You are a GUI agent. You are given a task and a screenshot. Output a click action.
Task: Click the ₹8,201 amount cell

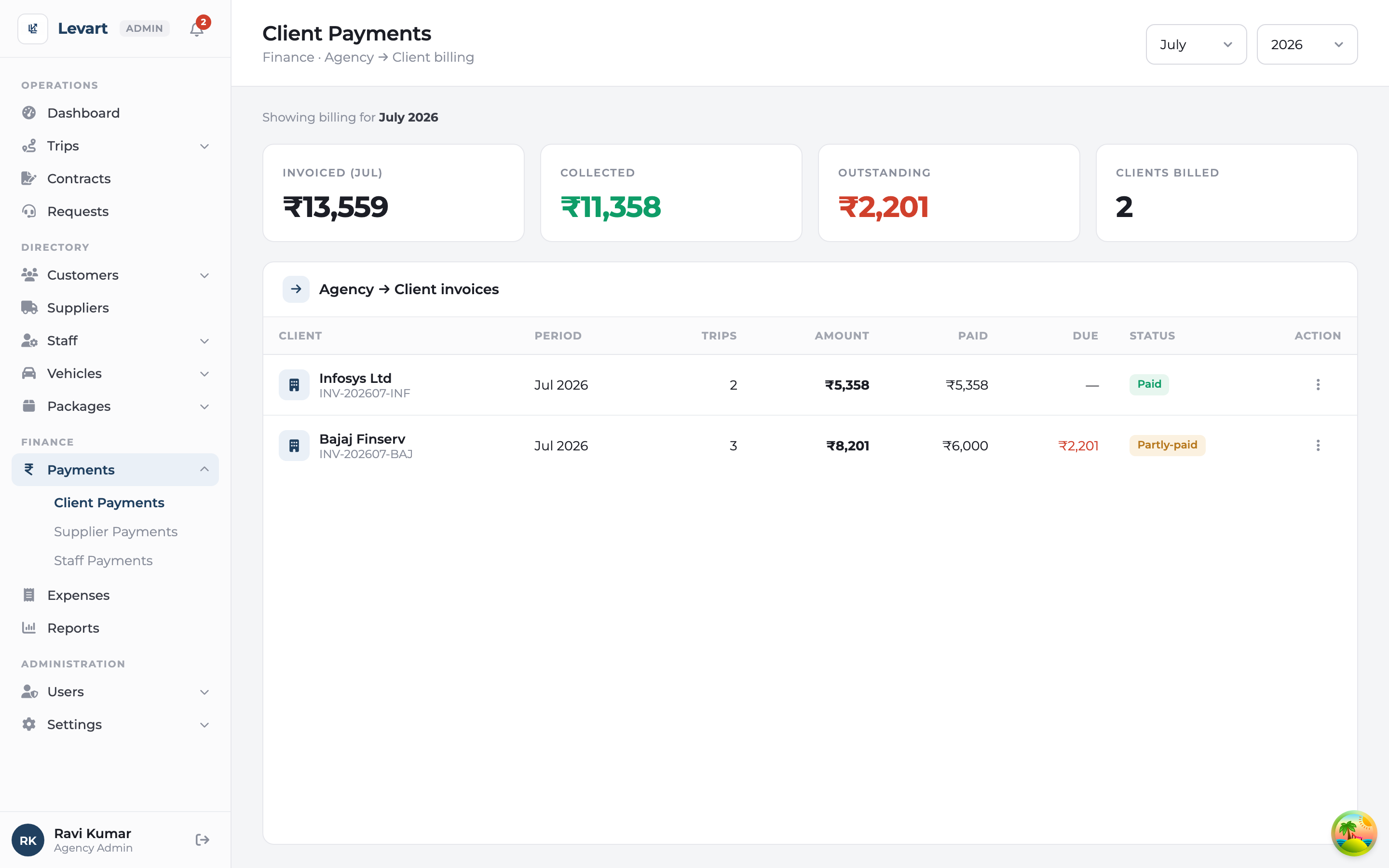pos(847,446)
